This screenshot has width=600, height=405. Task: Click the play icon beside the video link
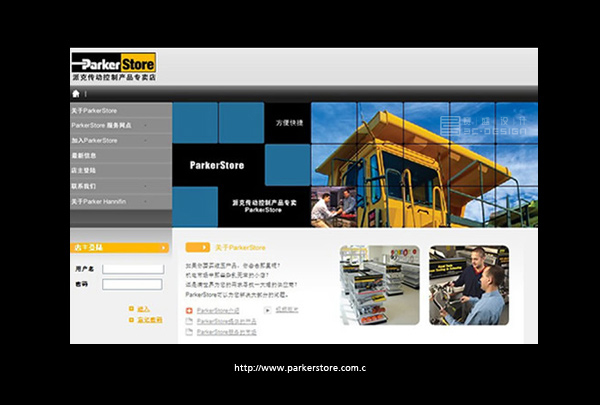coord(268,310)
